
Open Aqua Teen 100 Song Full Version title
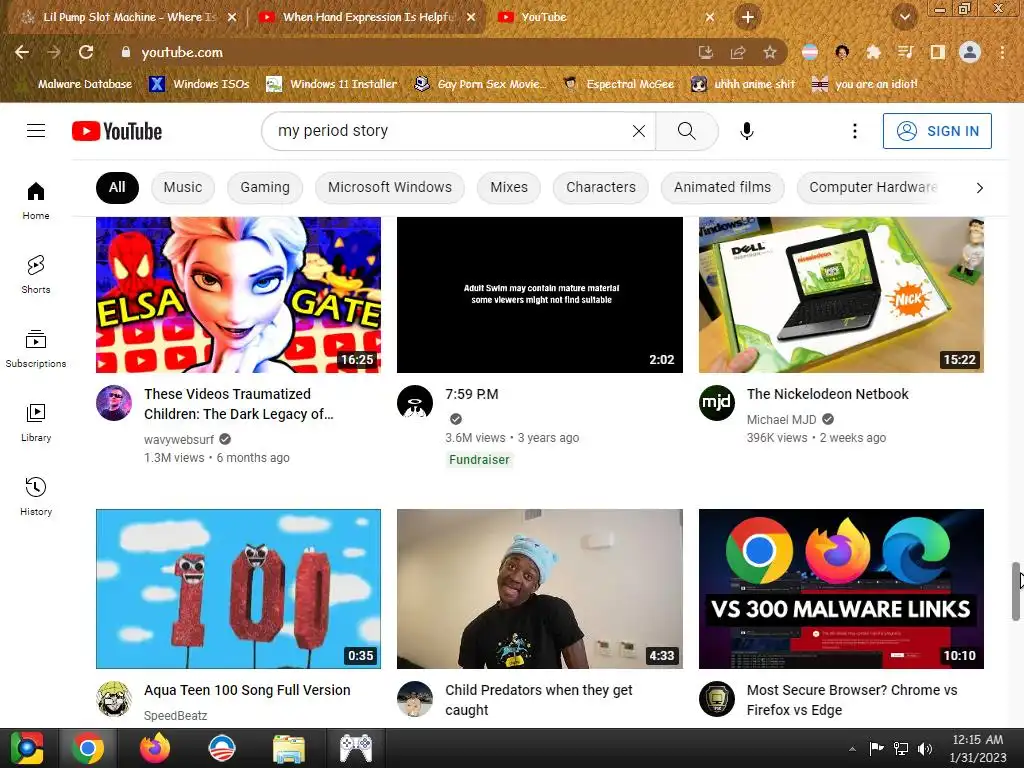(x=247, y=690)
